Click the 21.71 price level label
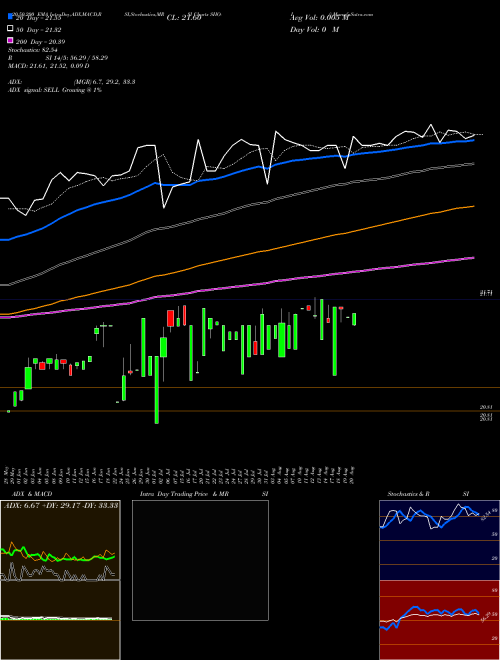Viewport: 500px width, 660px height. [x=486, y=293]
